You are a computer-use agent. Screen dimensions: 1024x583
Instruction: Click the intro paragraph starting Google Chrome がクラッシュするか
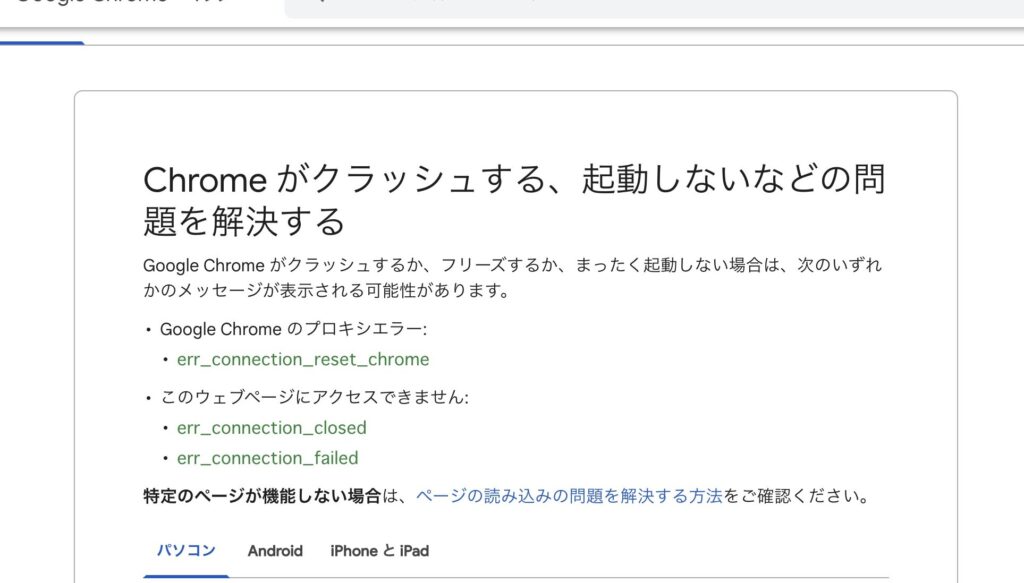coord(512,266)
